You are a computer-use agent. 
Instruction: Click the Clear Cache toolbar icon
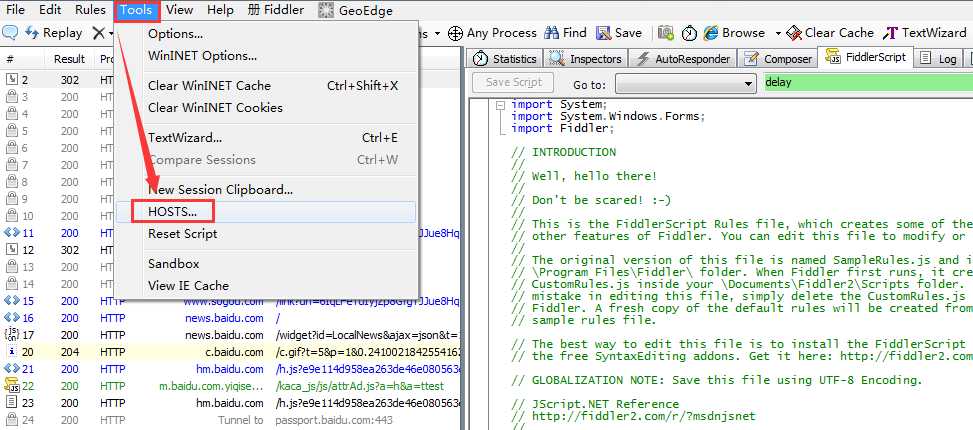pyautogui.click(x=830, y=33)
